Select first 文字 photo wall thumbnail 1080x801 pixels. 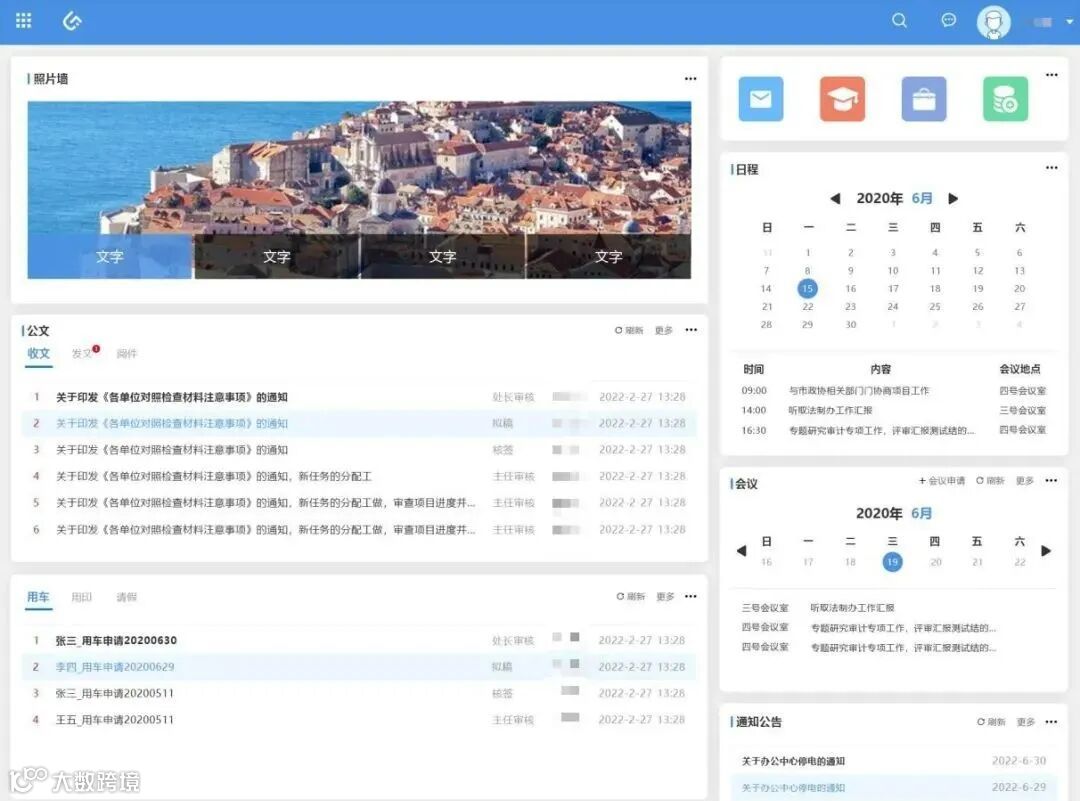110,256
